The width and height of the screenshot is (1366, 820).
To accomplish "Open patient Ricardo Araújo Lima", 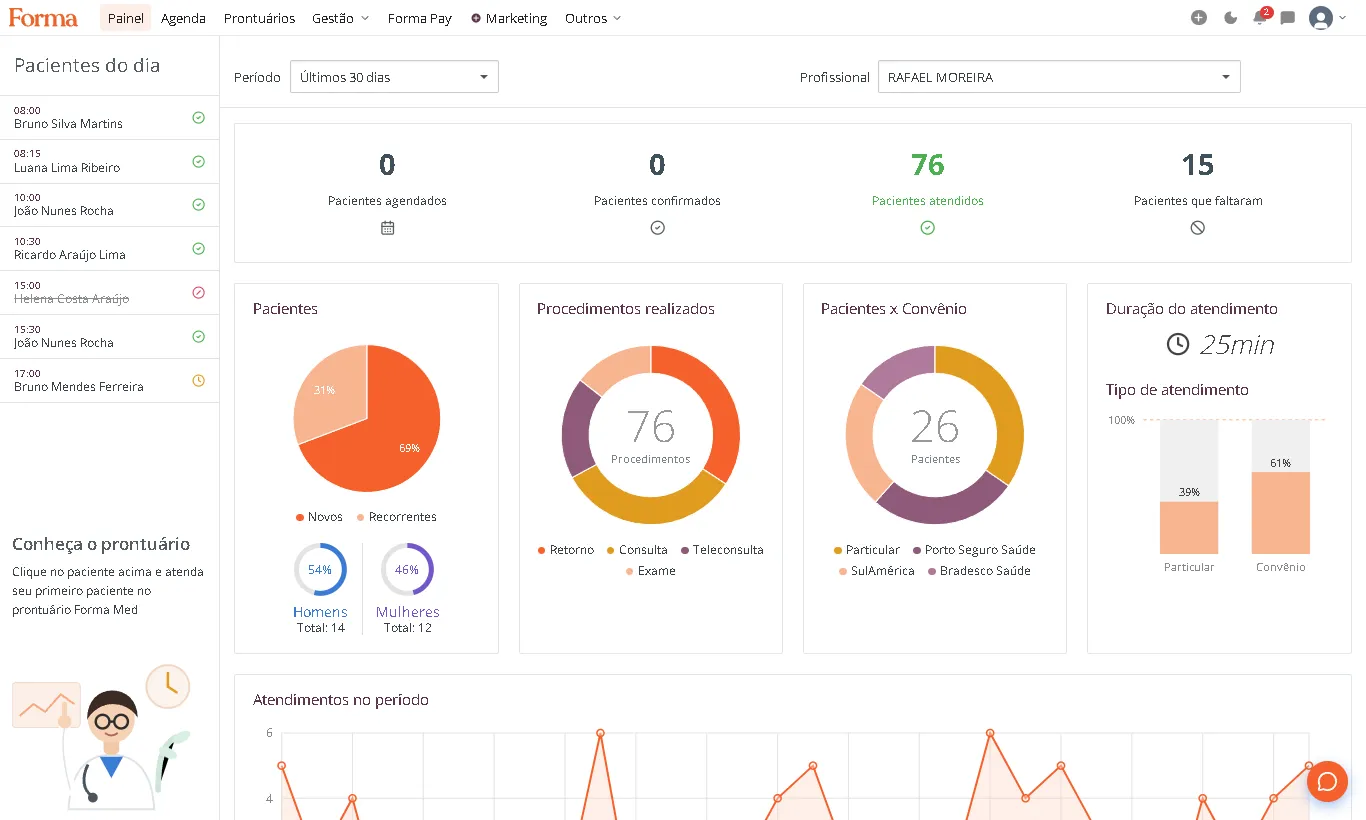I will tap(109, 249).
